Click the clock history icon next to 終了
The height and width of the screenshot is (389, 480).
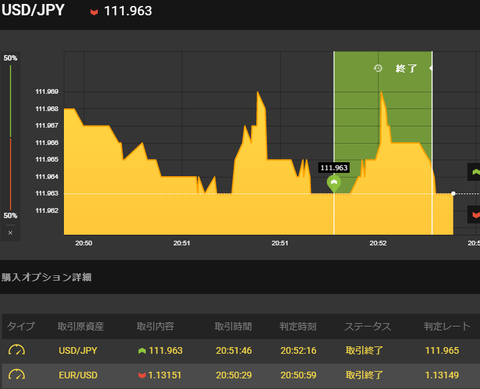378,68
